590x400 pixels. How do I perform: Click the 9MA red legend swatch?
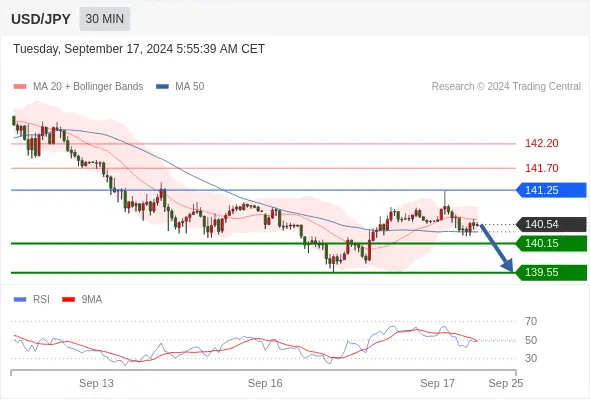[68, 300]
